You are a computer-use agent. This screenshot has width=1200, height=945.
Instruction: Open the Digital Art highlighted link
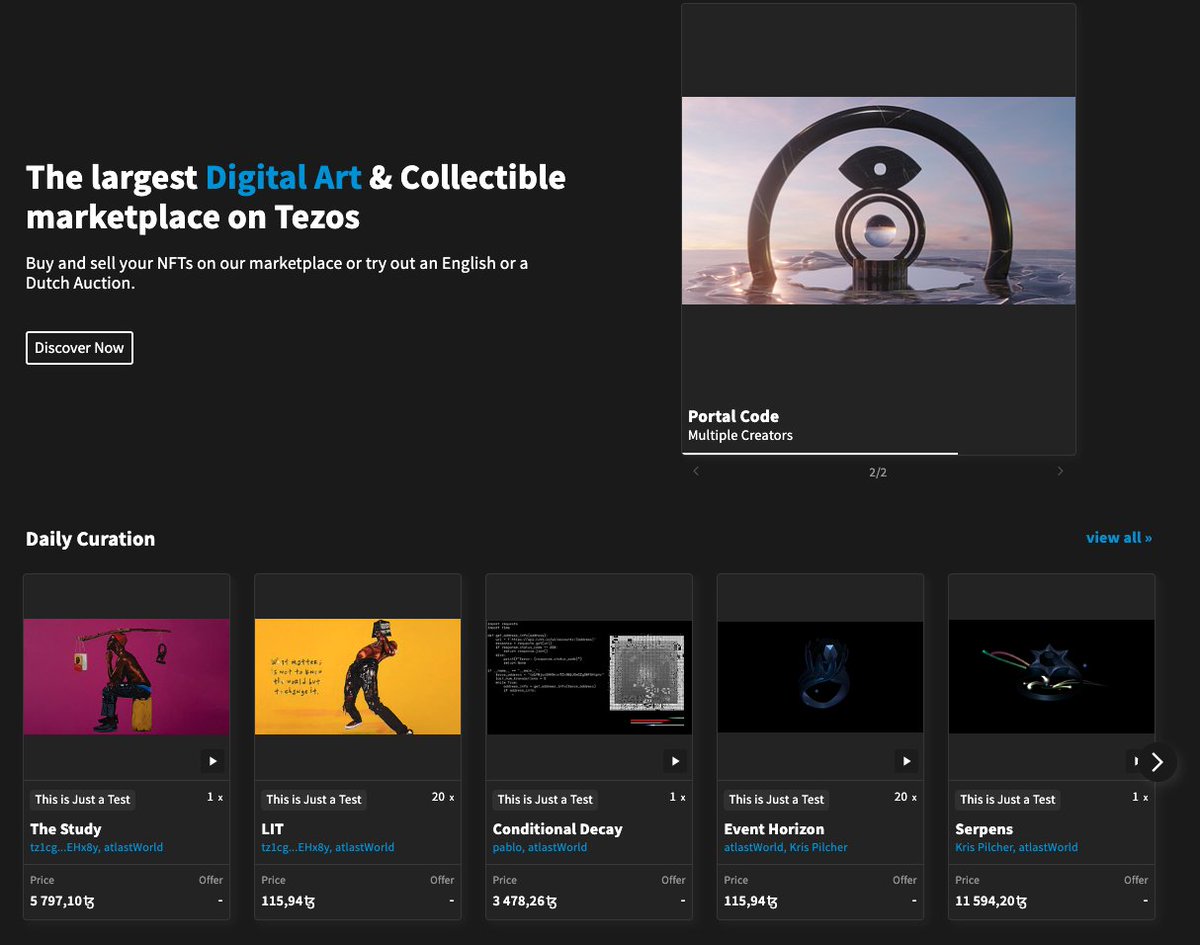pyautogui.click(x=283, y=178)
